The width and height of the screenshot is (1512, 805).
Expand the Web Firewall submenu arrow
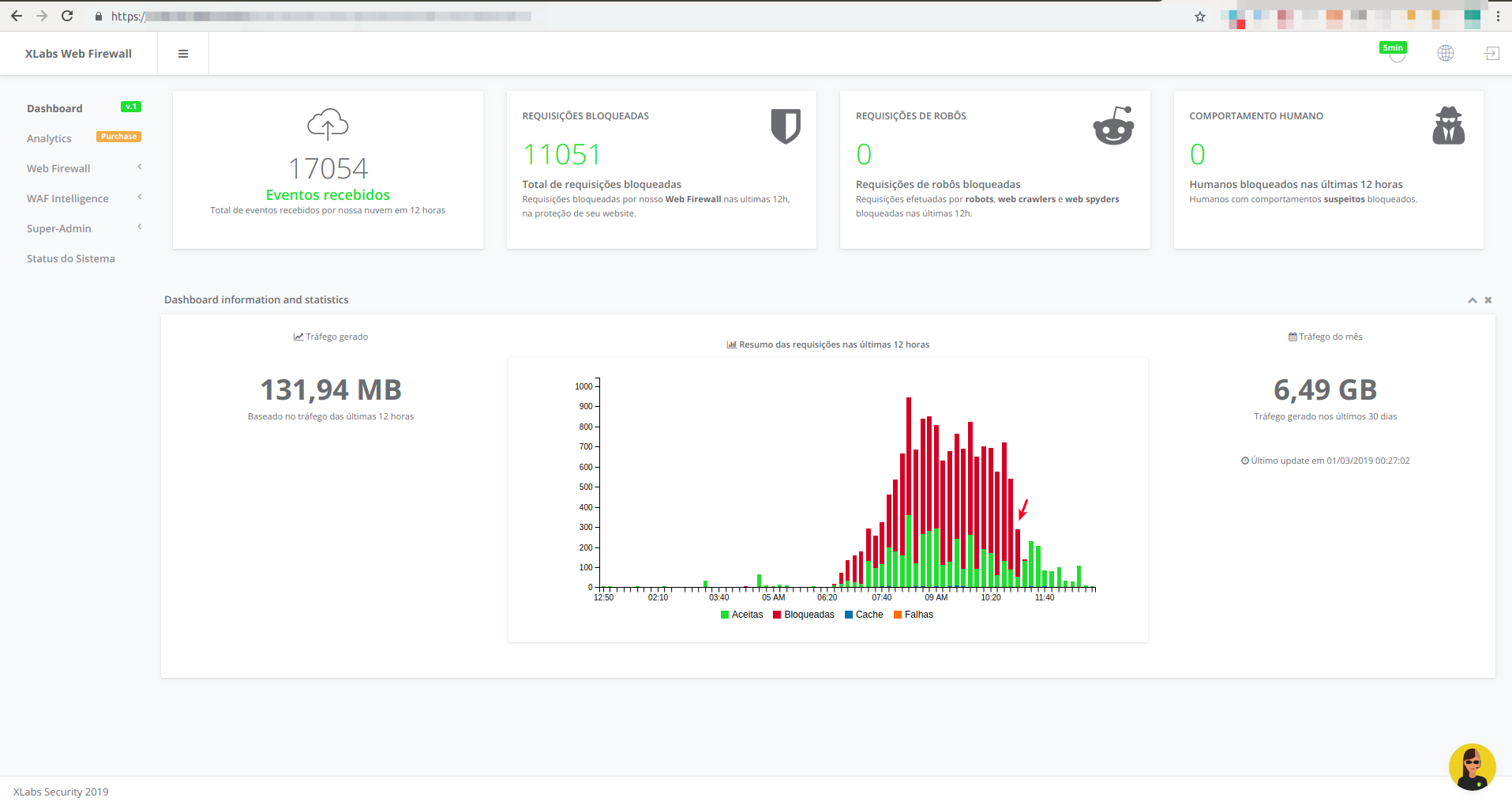click(140, 167)
